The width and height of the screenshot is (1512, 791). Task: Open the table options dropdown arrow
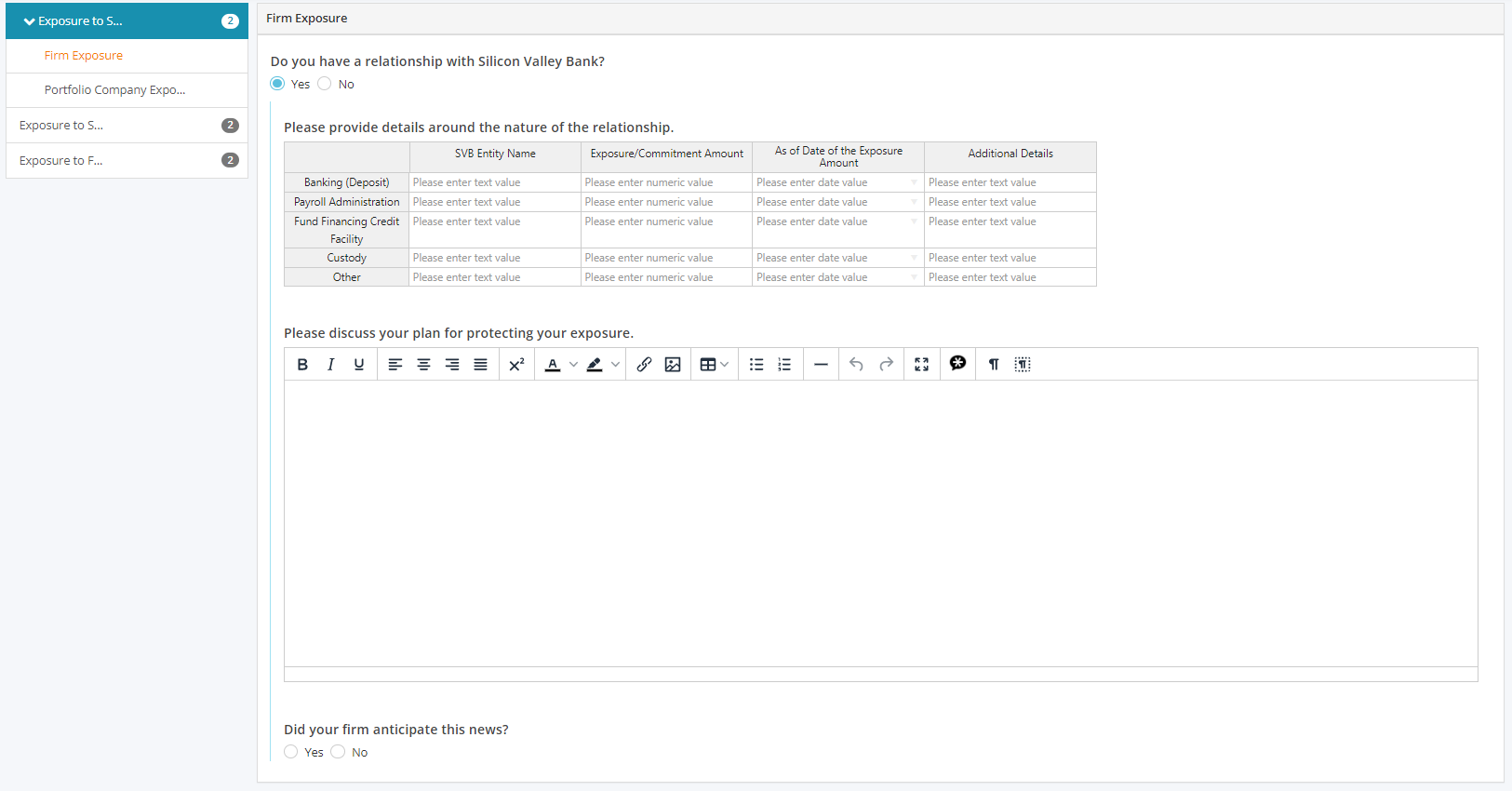[725, 365]
